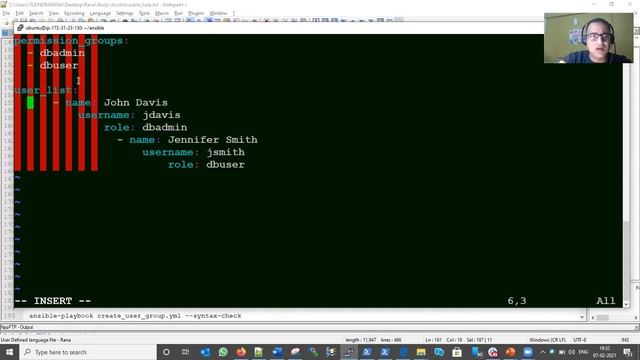Click the 'All' indicator in vim status
The width and height of the screenshot is (640, 360).
[x=606, y=301]
